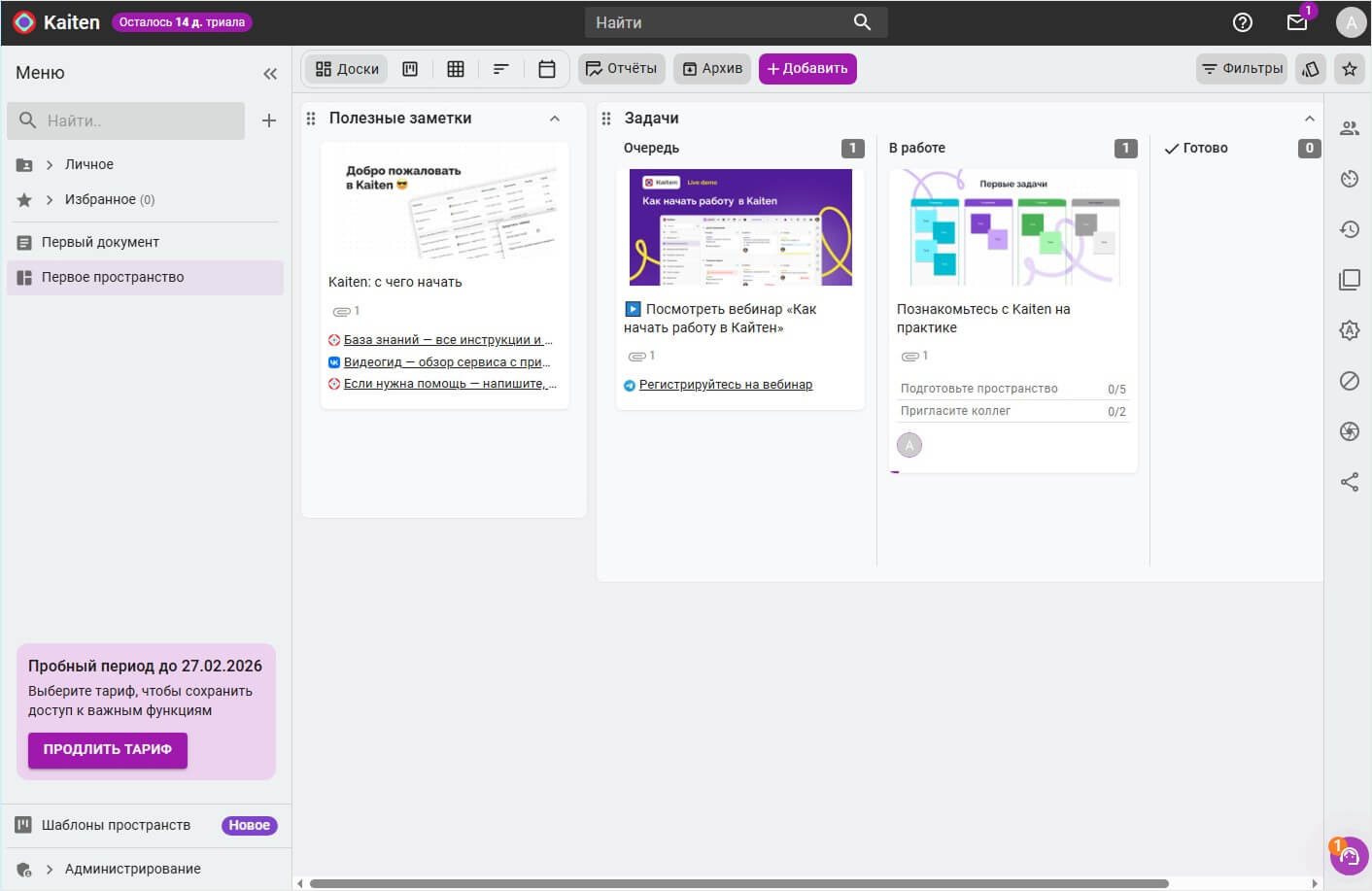The image size is (1372, 891).
Task: Open the palette icon in right sidebar
Action: (1350, 179)
